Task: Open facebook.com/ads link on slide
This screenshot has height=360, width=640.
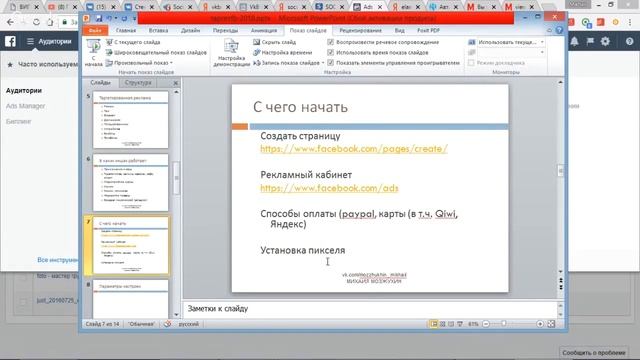Action: [329, 188]
